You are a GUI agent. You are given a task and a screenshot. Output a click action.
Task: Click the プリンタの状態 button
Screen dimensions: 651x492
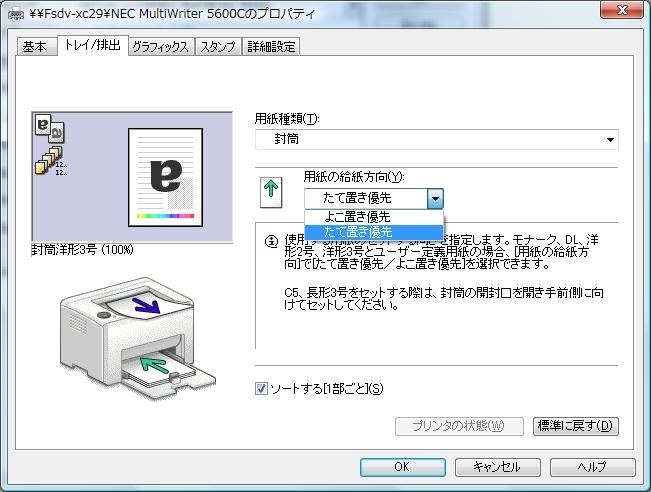point(459,426)
